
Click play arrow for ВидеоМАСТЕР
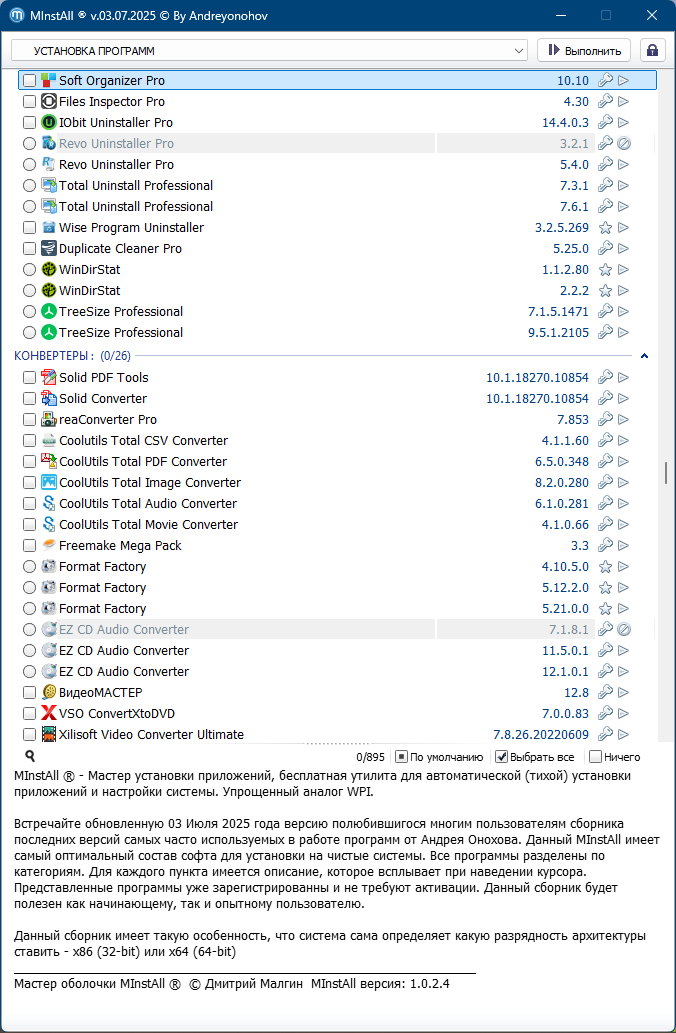623,693
